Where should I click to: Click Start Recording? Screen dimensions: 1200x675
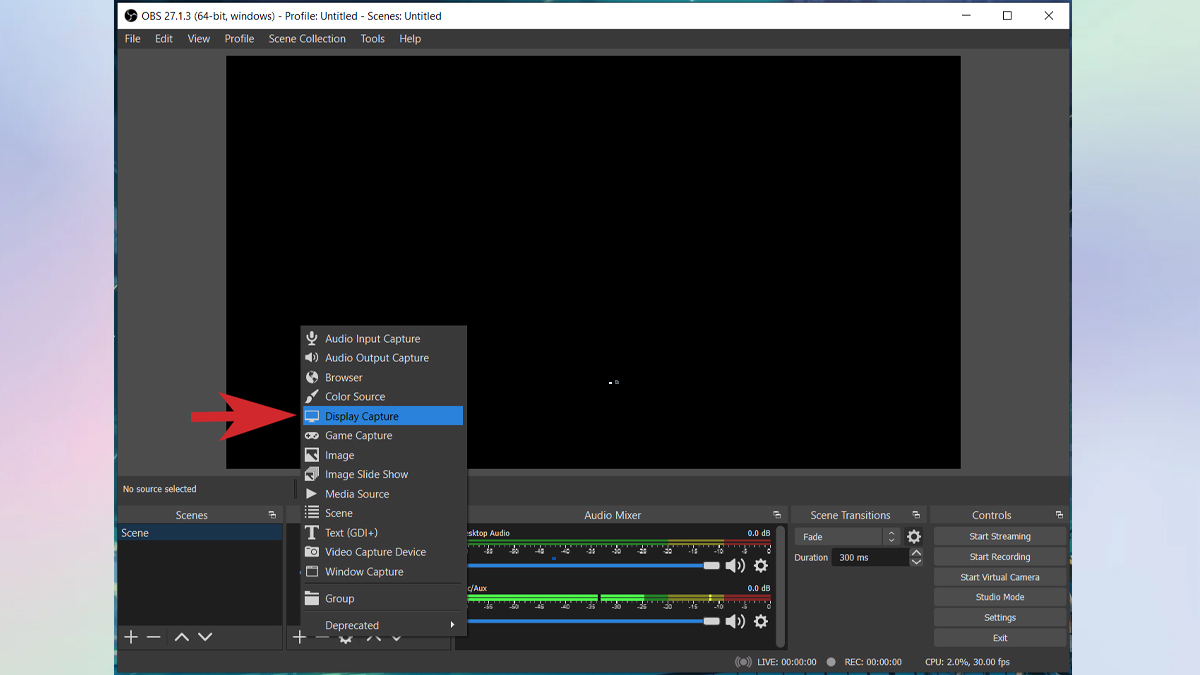[1000, 557]
